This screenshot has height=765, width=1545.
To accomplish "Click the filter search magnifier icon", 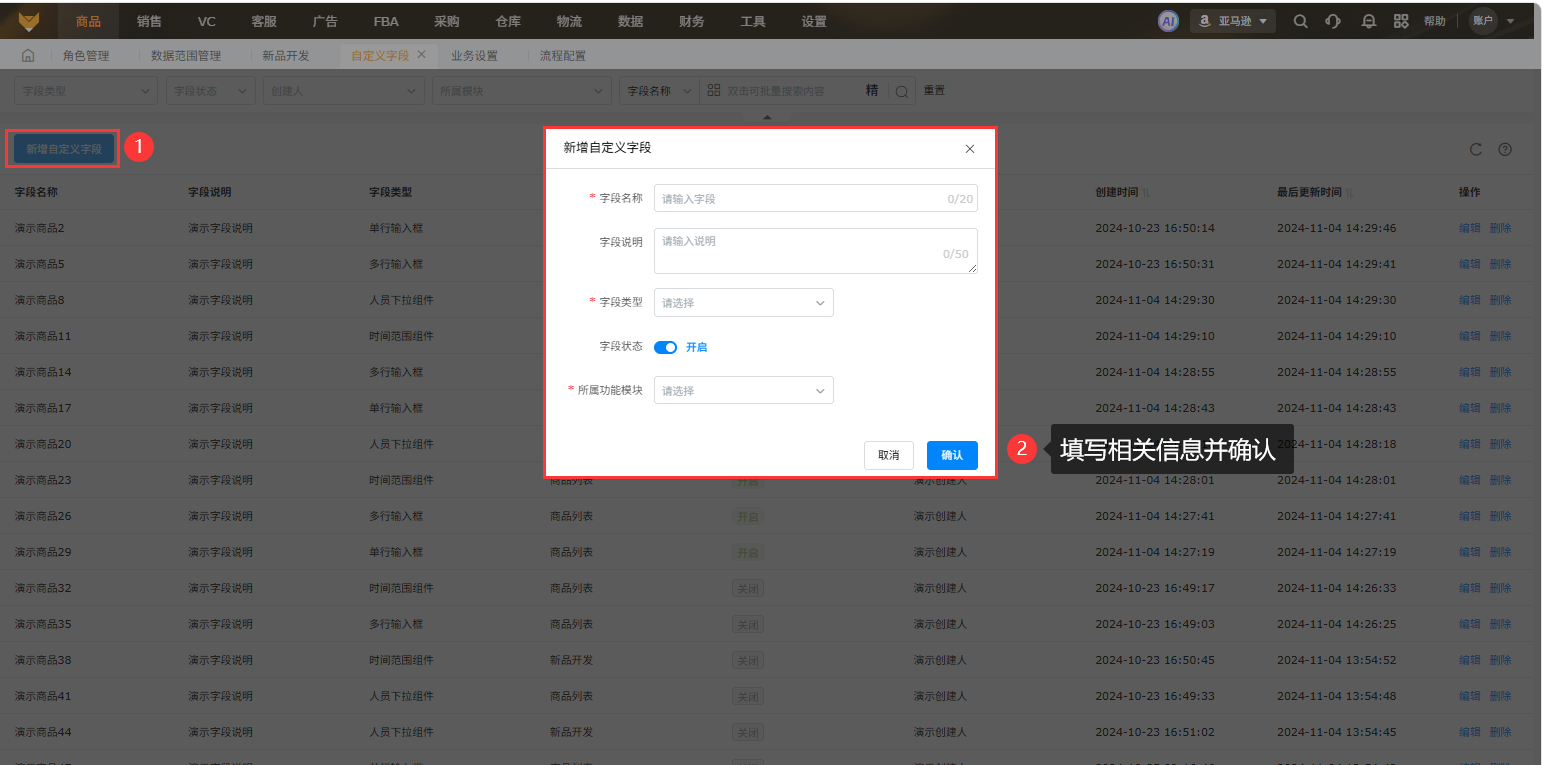I will click(901, 91).
